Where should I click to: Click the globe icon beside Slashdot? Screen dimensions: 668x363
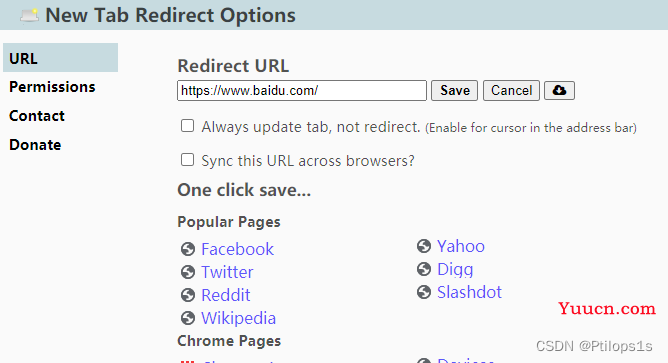pos(424,292)
